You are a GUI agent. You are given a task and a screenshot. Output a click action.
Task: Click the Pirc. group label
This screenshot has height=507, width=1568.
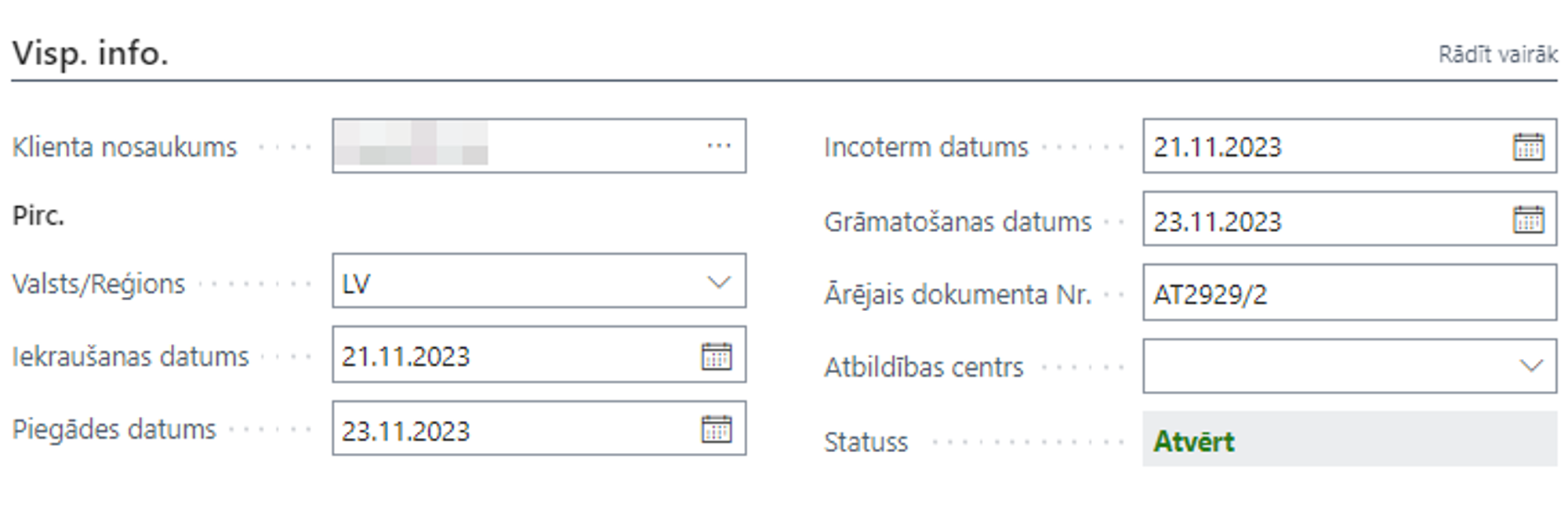click(x=38, y=215)
